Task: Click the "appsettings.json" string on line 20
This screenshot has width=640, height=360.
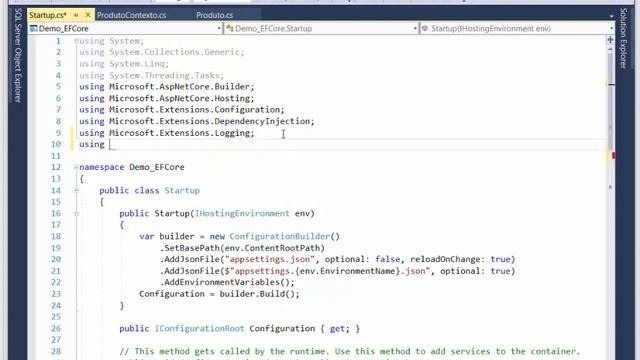Action: [x=270, y=260]
